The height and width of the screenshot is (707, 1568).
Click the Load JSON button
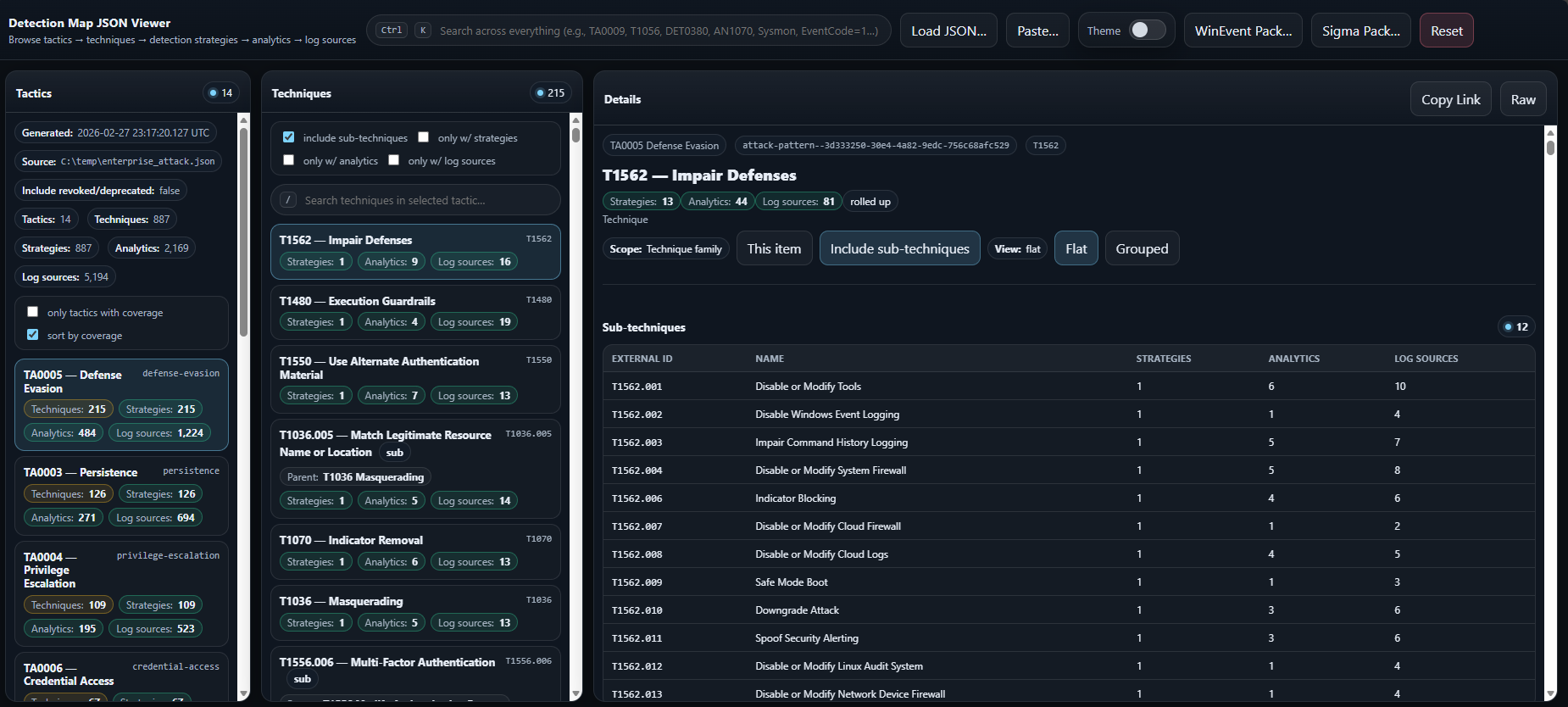coord(948,31)
